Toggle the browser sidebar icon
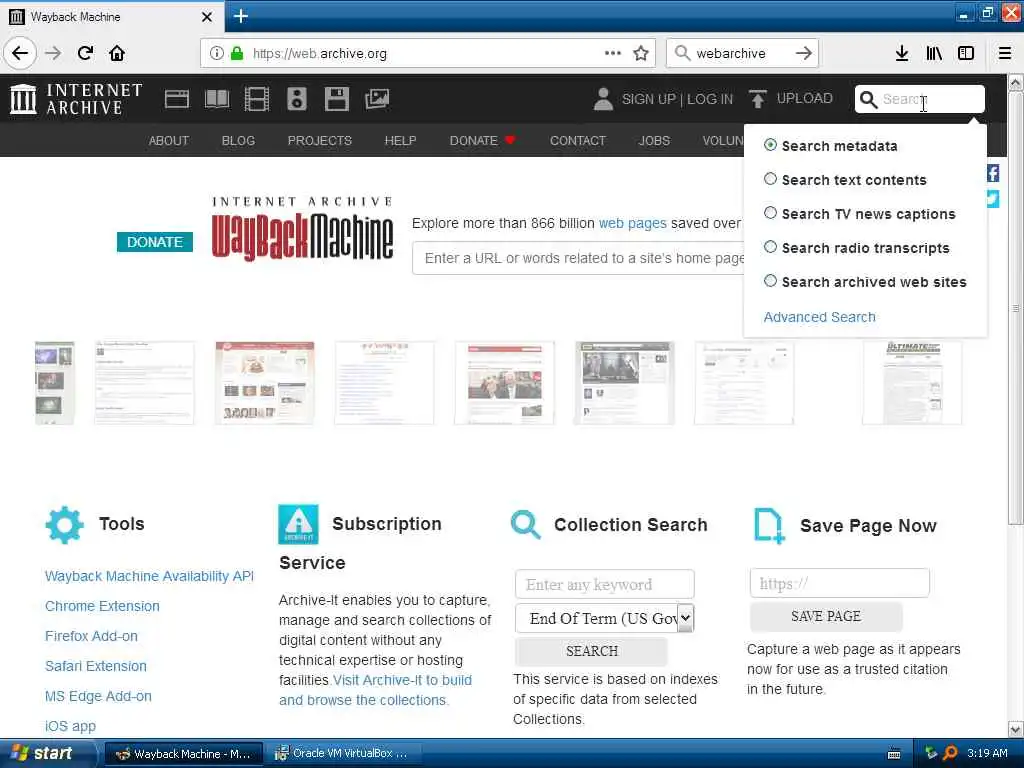Viewport: 1024px width, 768px height. 966,53
